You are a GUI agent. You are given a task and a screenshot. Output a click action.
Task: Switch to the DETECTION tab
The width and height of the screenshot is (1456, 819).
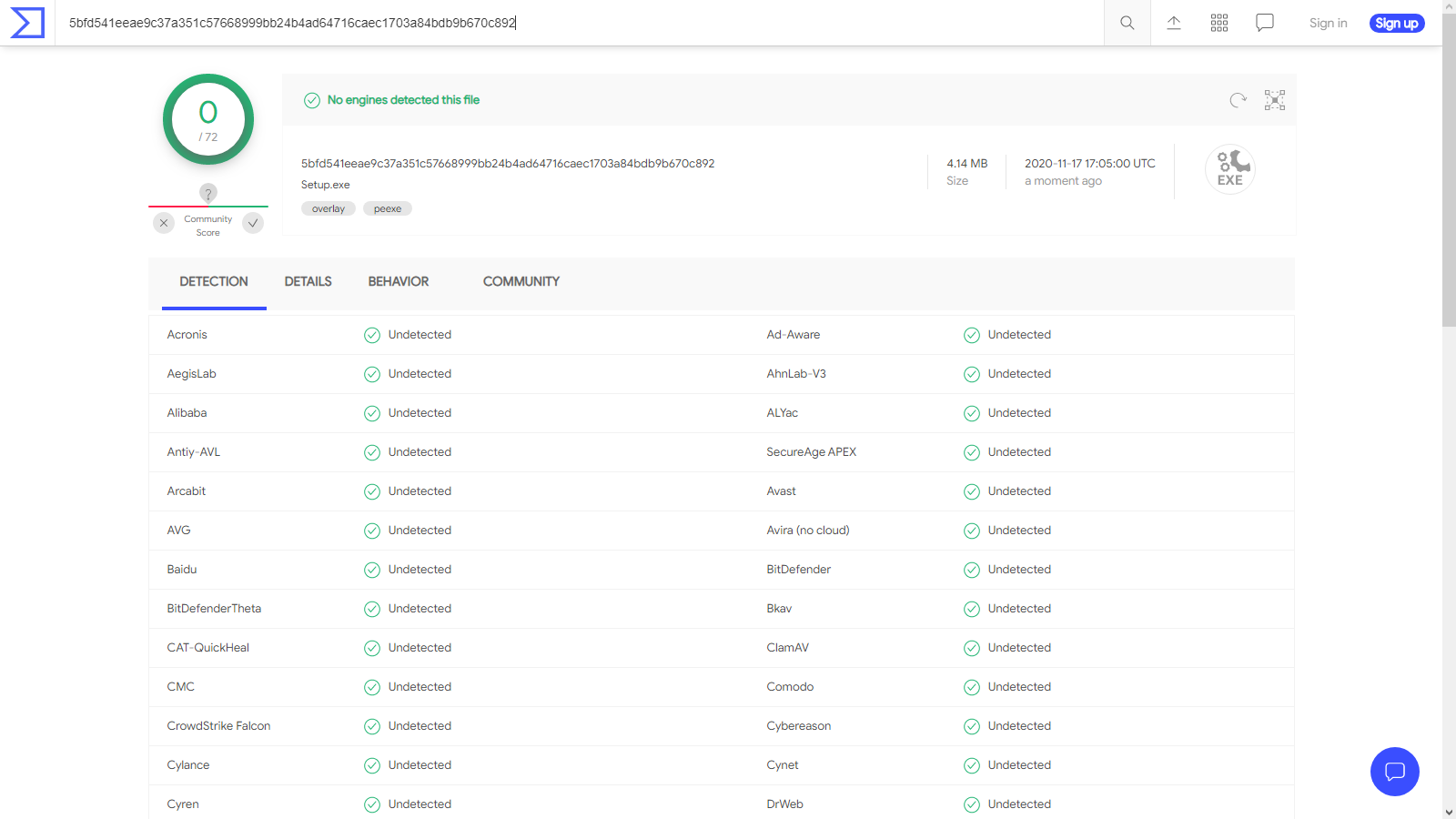[214, 282]
